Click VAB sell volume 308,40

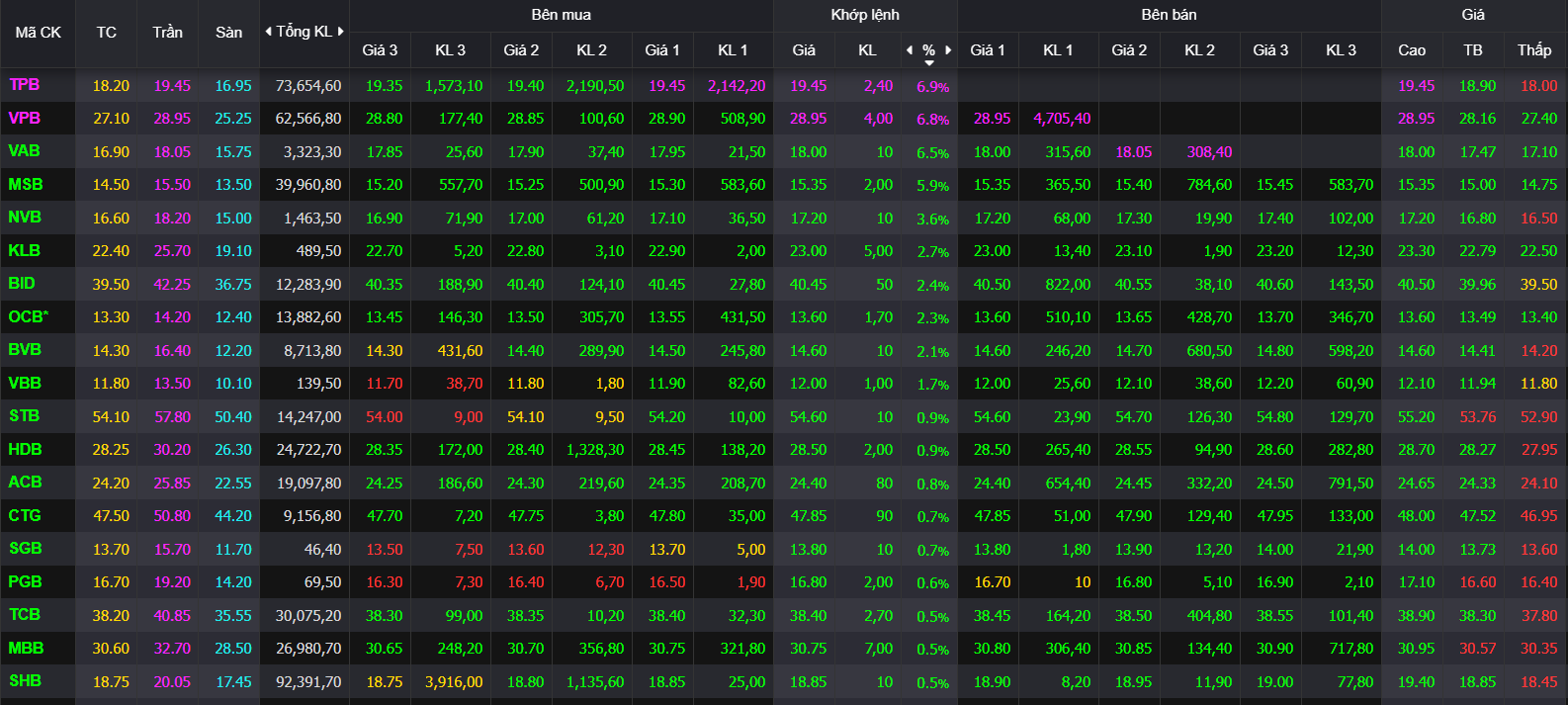tap(1209, 152)
